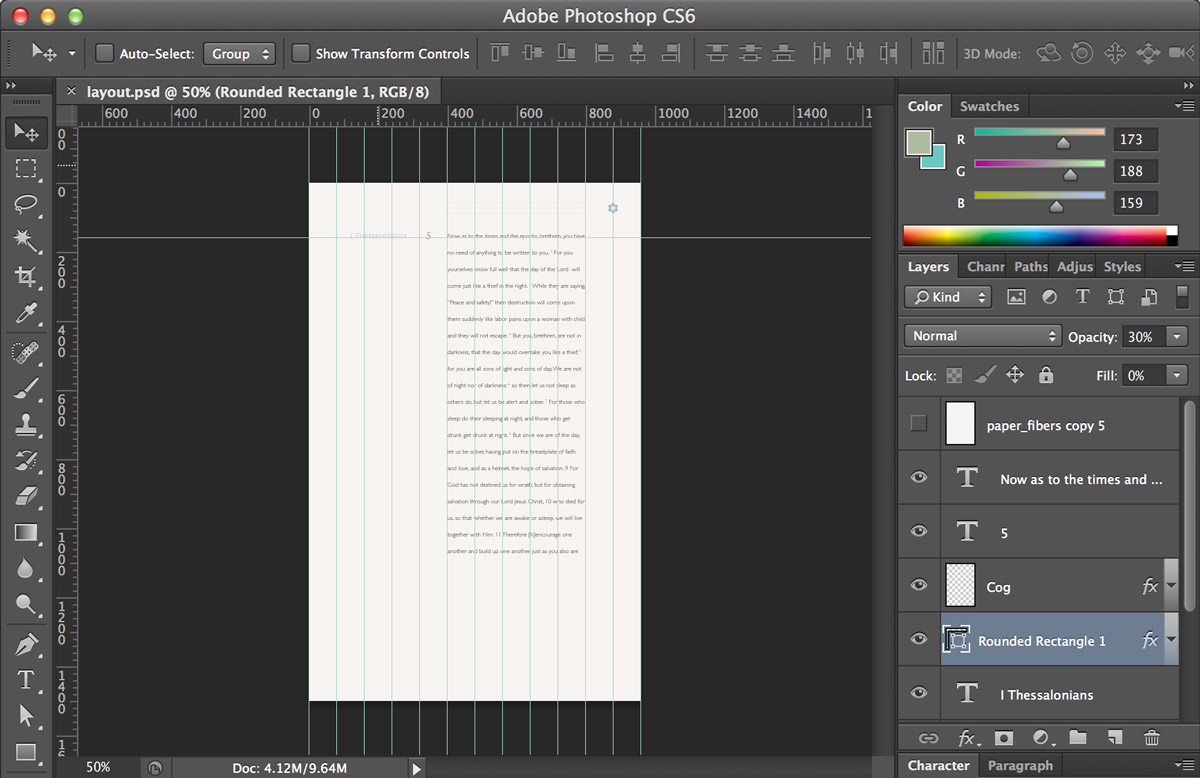Open the blend mode dropdown showing Normal
This screenshot has width=1200, height=778.
(981, 335)
